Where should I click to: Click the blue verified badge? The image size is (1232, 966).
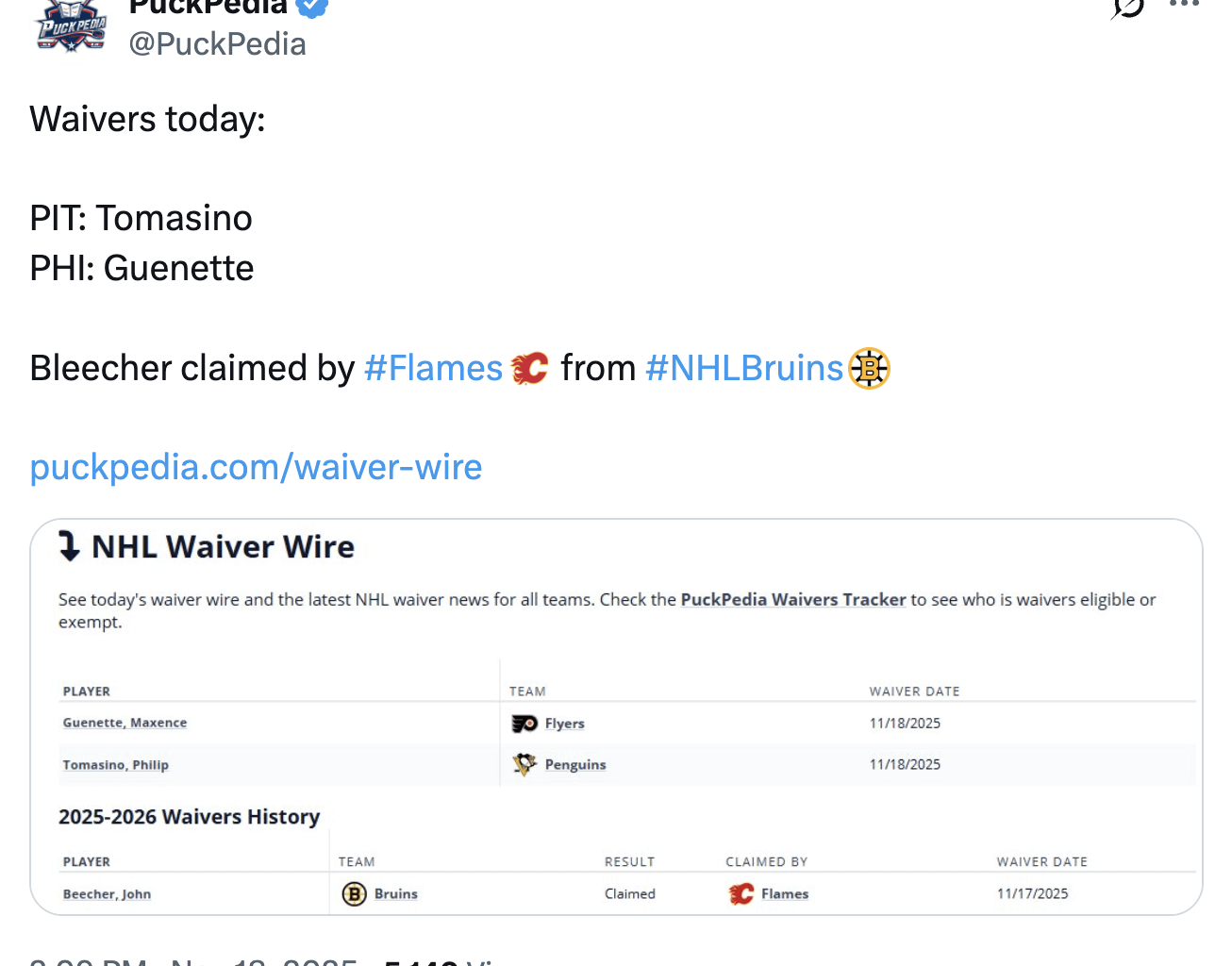point(312,6)
